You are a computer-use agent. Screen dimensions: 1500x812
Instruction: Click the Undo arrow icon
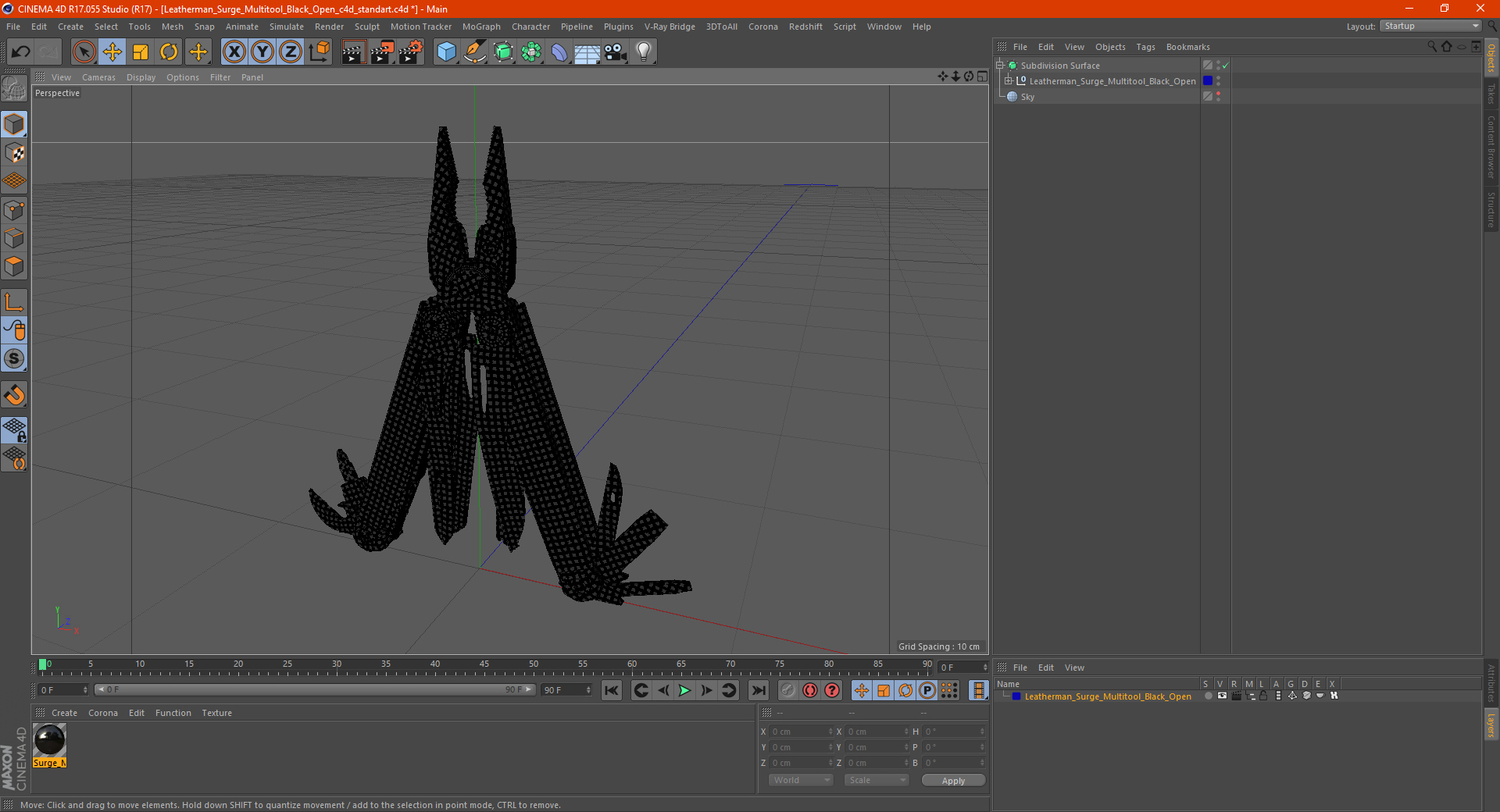[x=21, y=52]
